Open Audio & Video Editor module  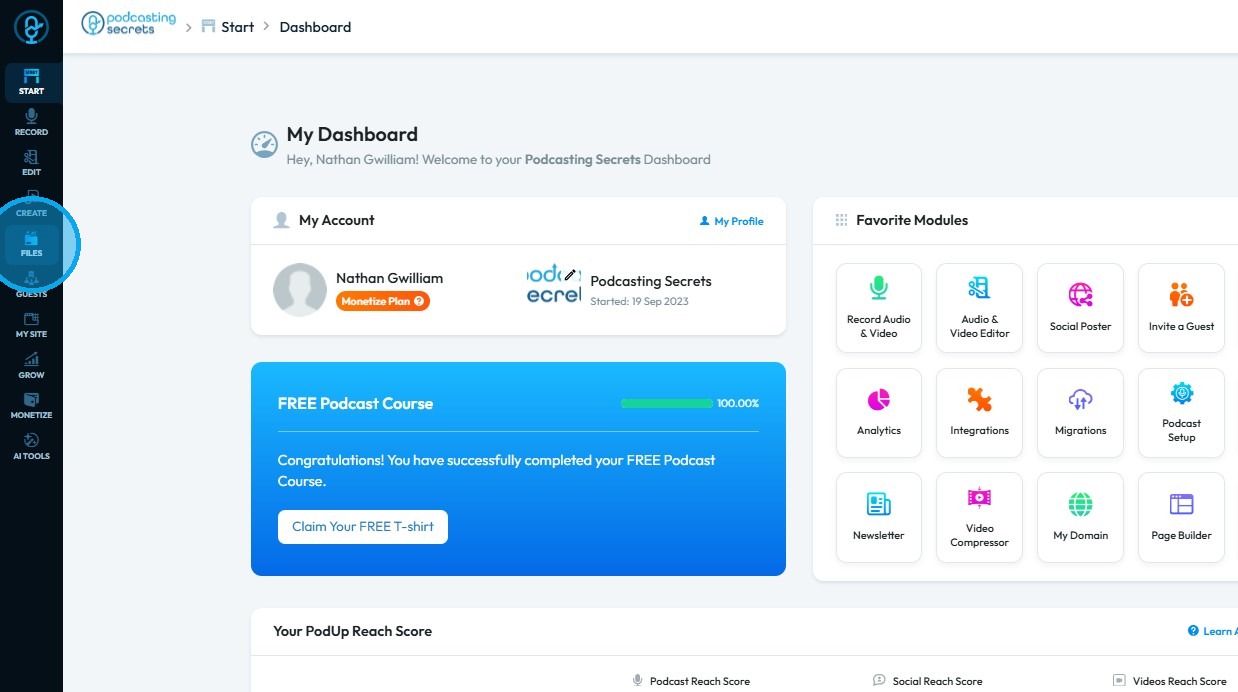[979, 308]
